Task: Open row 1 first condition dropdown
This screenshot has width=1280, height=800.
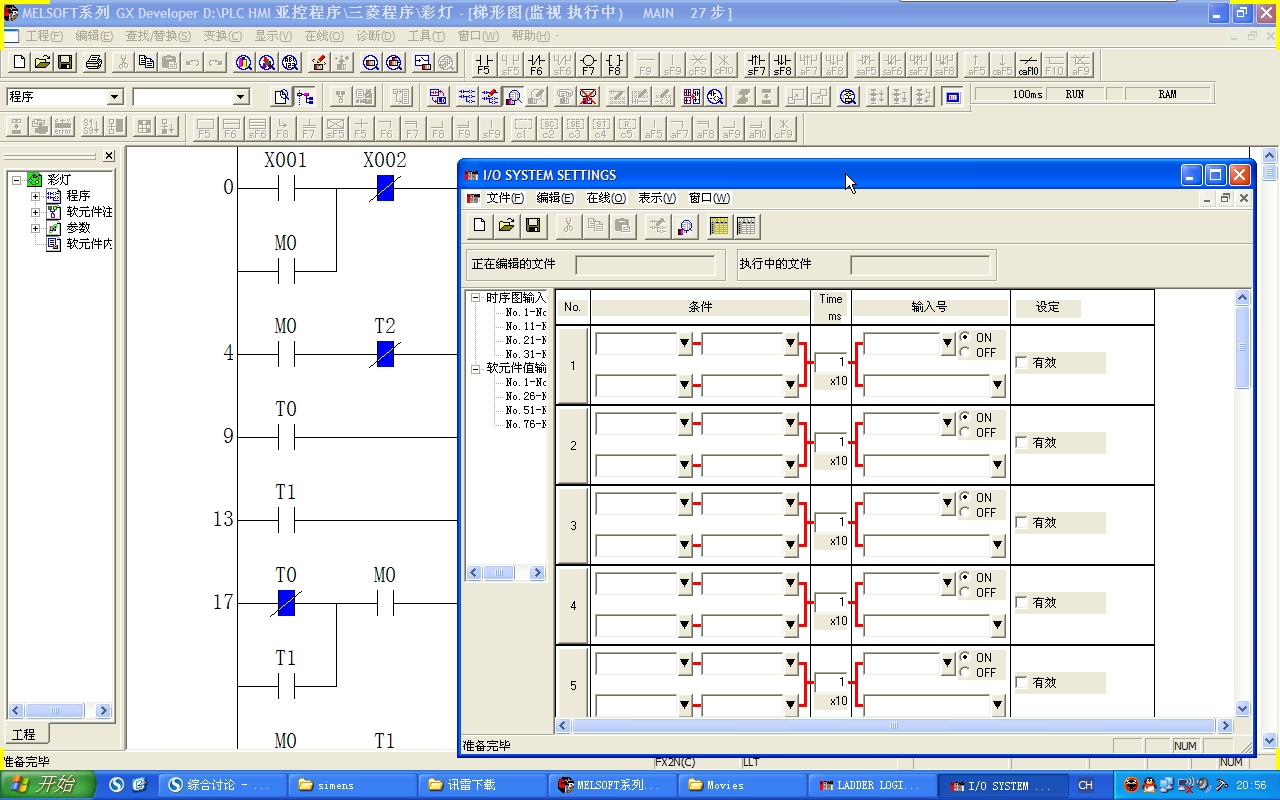Action: [685, 344]
